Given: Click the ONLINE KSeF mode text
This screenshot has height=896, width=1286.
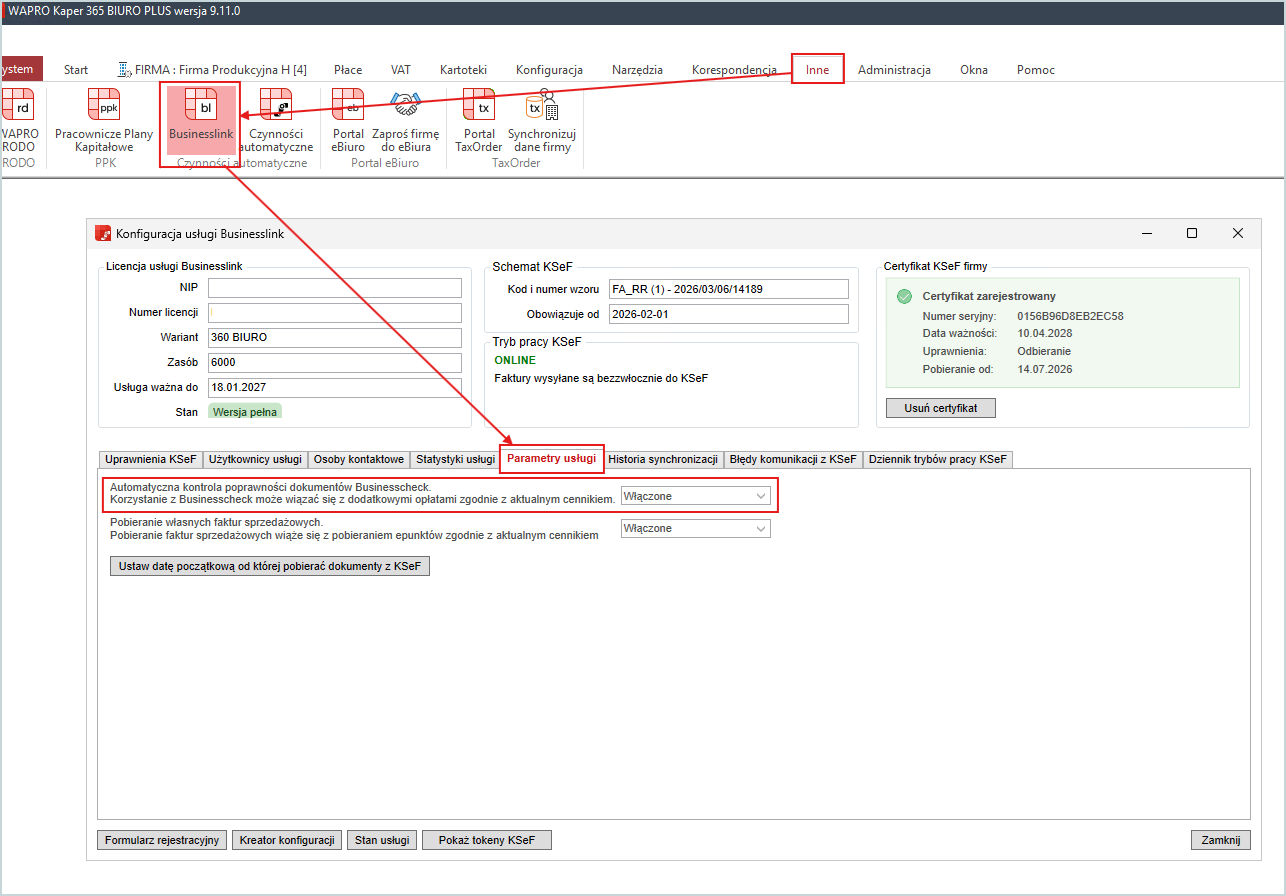Looking at the screenshot, I should (x=515, y=360).
